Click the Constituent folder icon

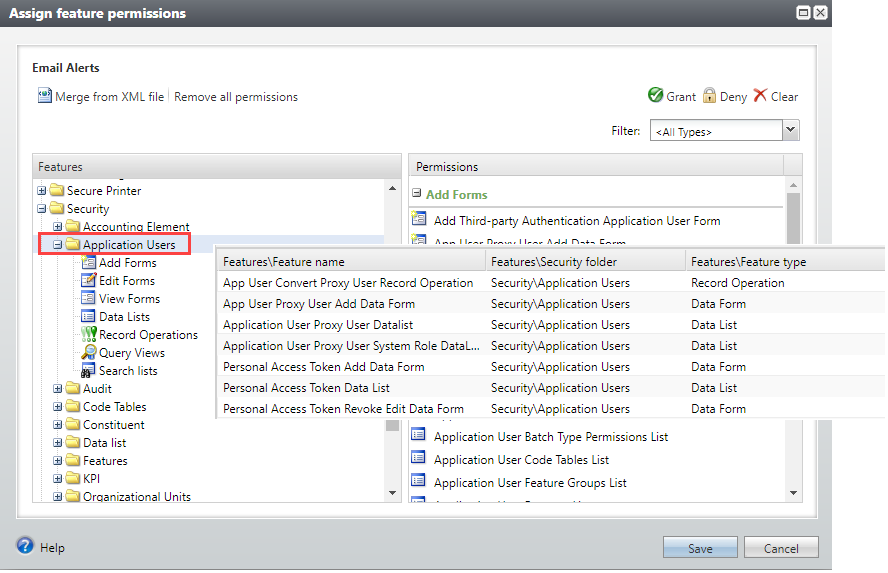click(72, 424)
